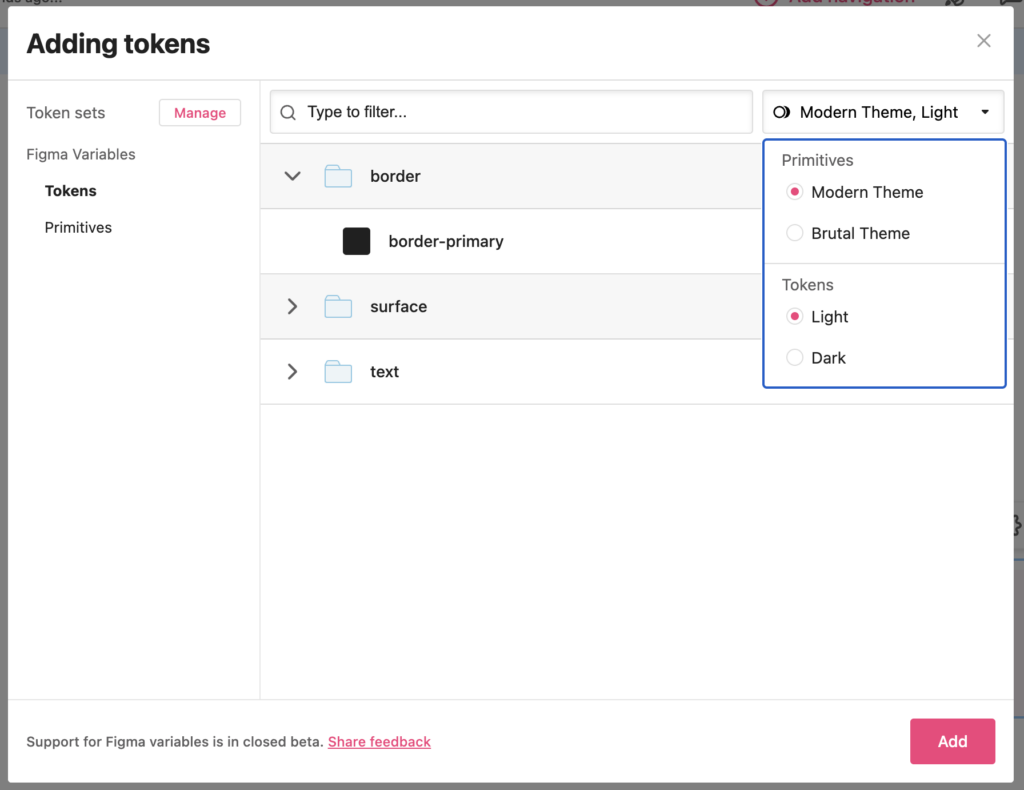Screen dimensions: 1024x790
Task: Expand the text folder chevron
Action: pyautogui.click(x=292, y=372)
